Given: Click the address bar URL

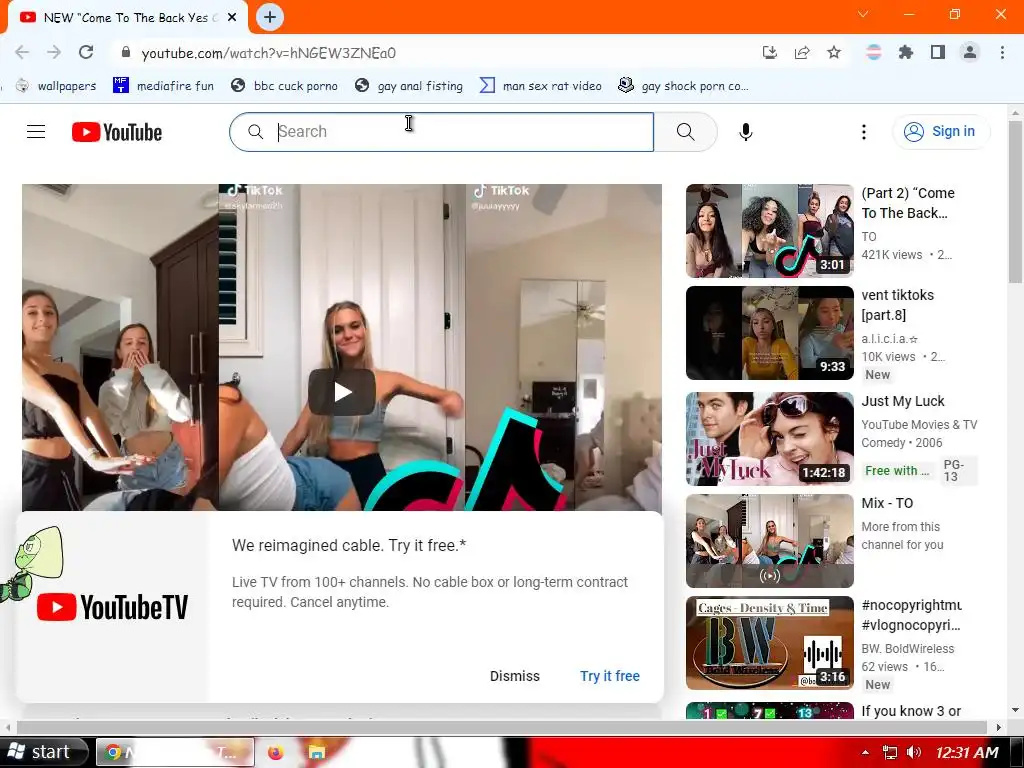Looking at the screenshot, I should [x=268, y=53].
